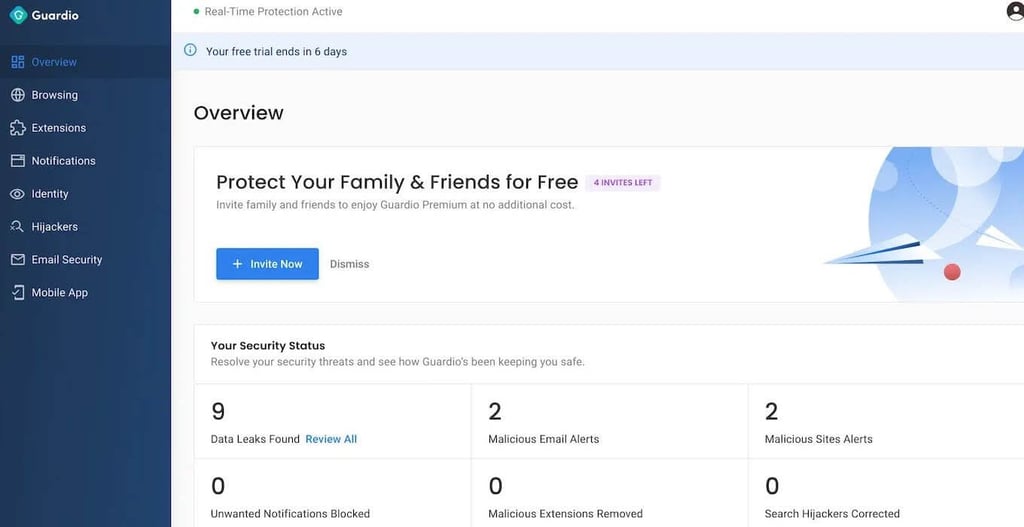Click 'Your Security Status' heading
Viewport: 1024px width, 527px height.
click(x=268, y=345)
